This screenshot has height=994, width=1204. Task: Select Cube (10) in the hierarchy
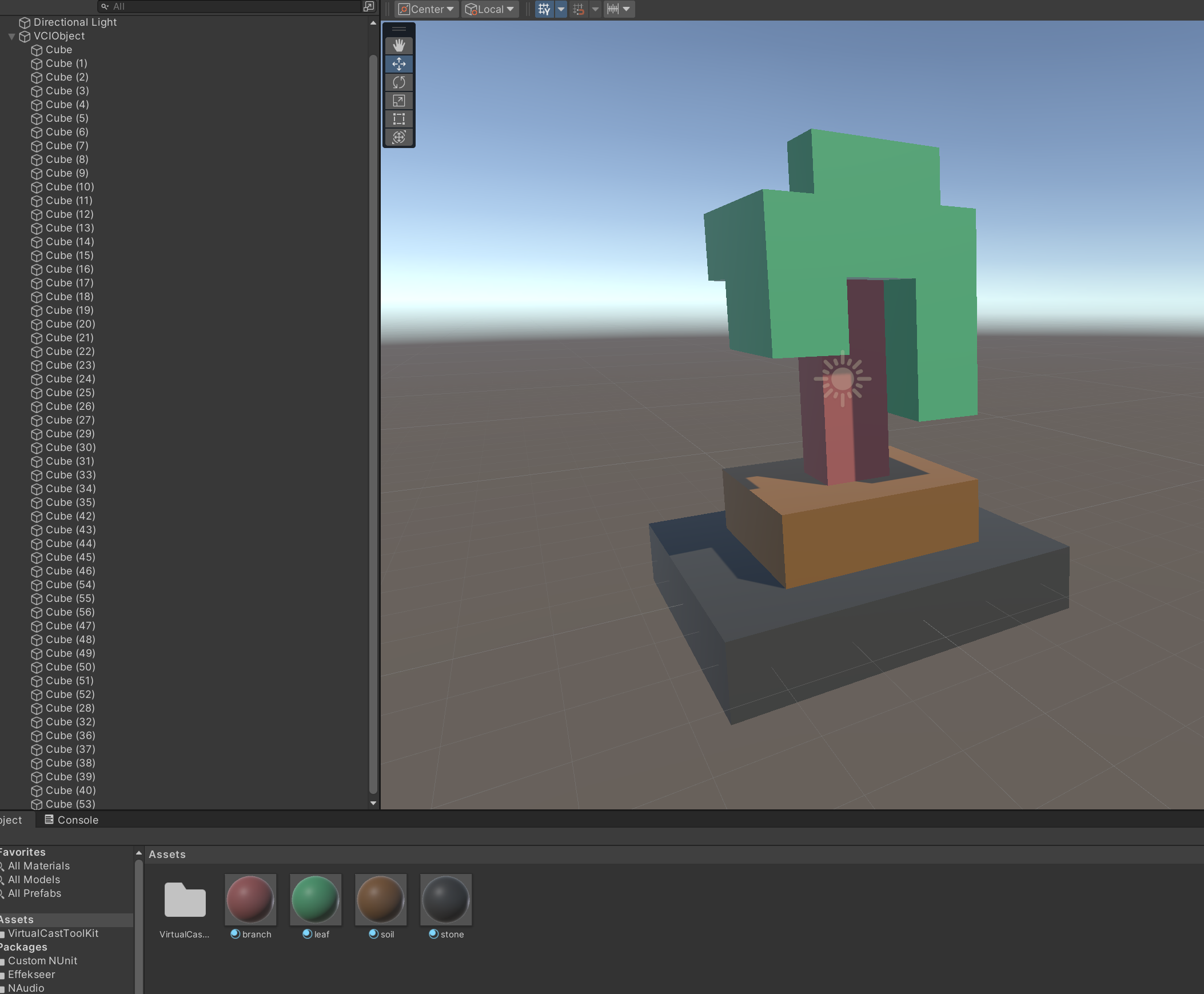point(69,187)
